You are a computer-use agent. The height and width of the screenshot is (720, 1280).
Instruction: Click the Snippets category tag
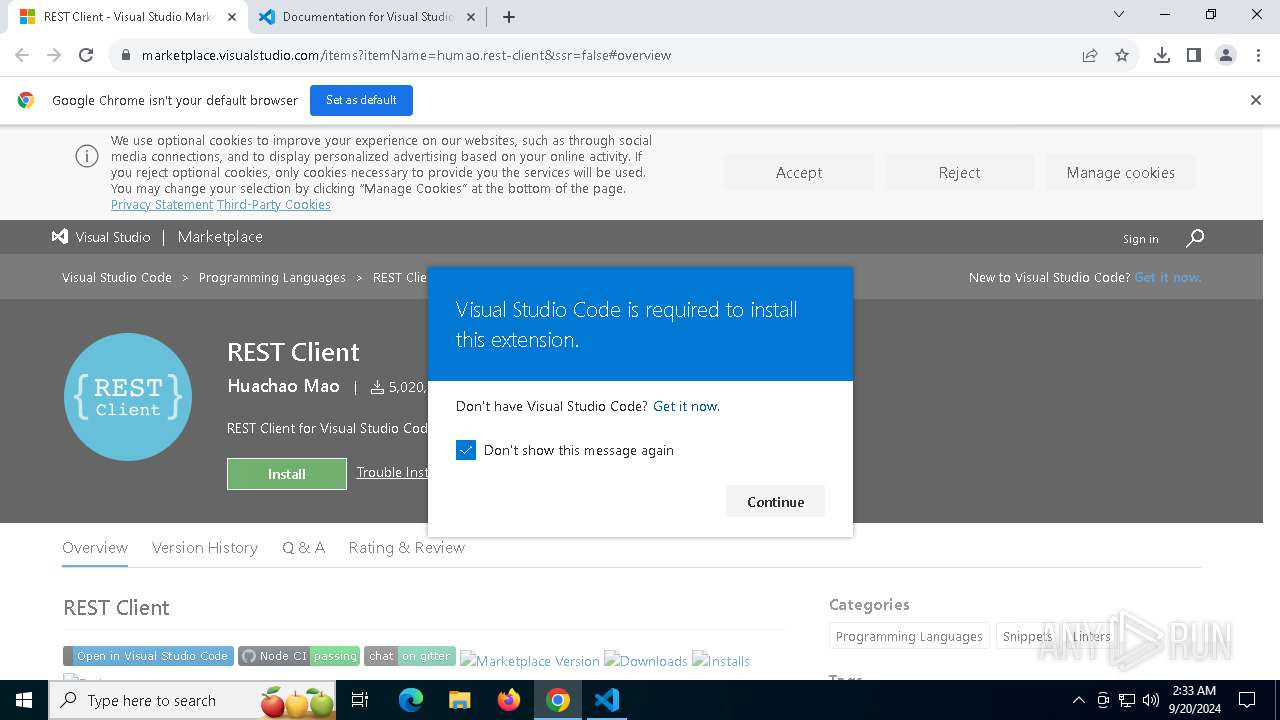point(1027,636)
